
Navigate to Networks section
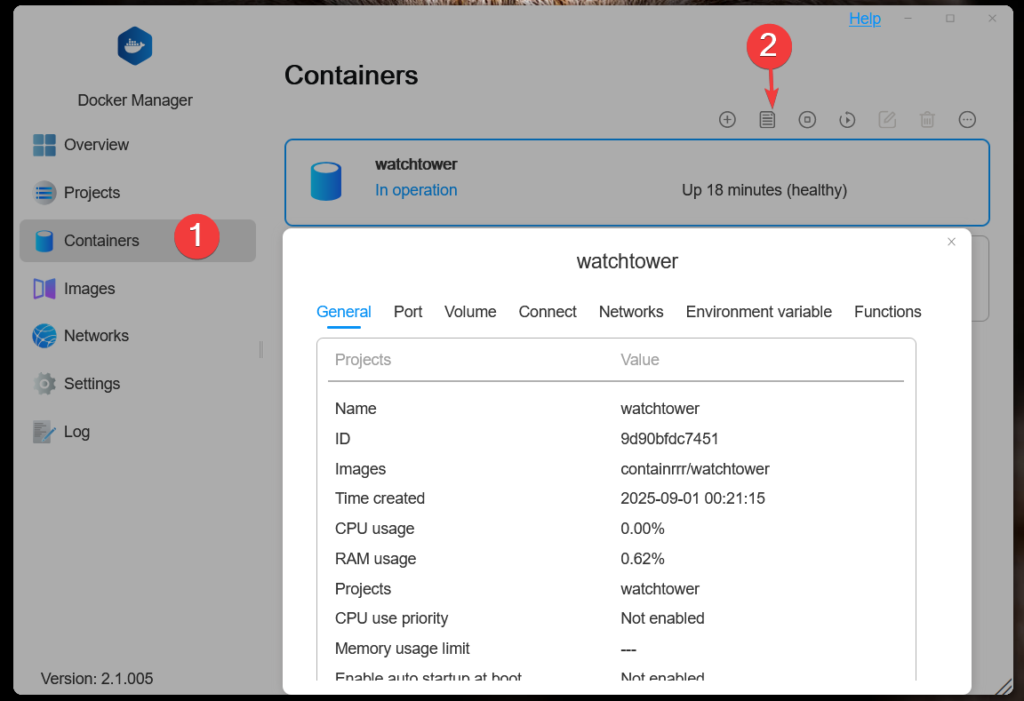click(x=96, y=336)
